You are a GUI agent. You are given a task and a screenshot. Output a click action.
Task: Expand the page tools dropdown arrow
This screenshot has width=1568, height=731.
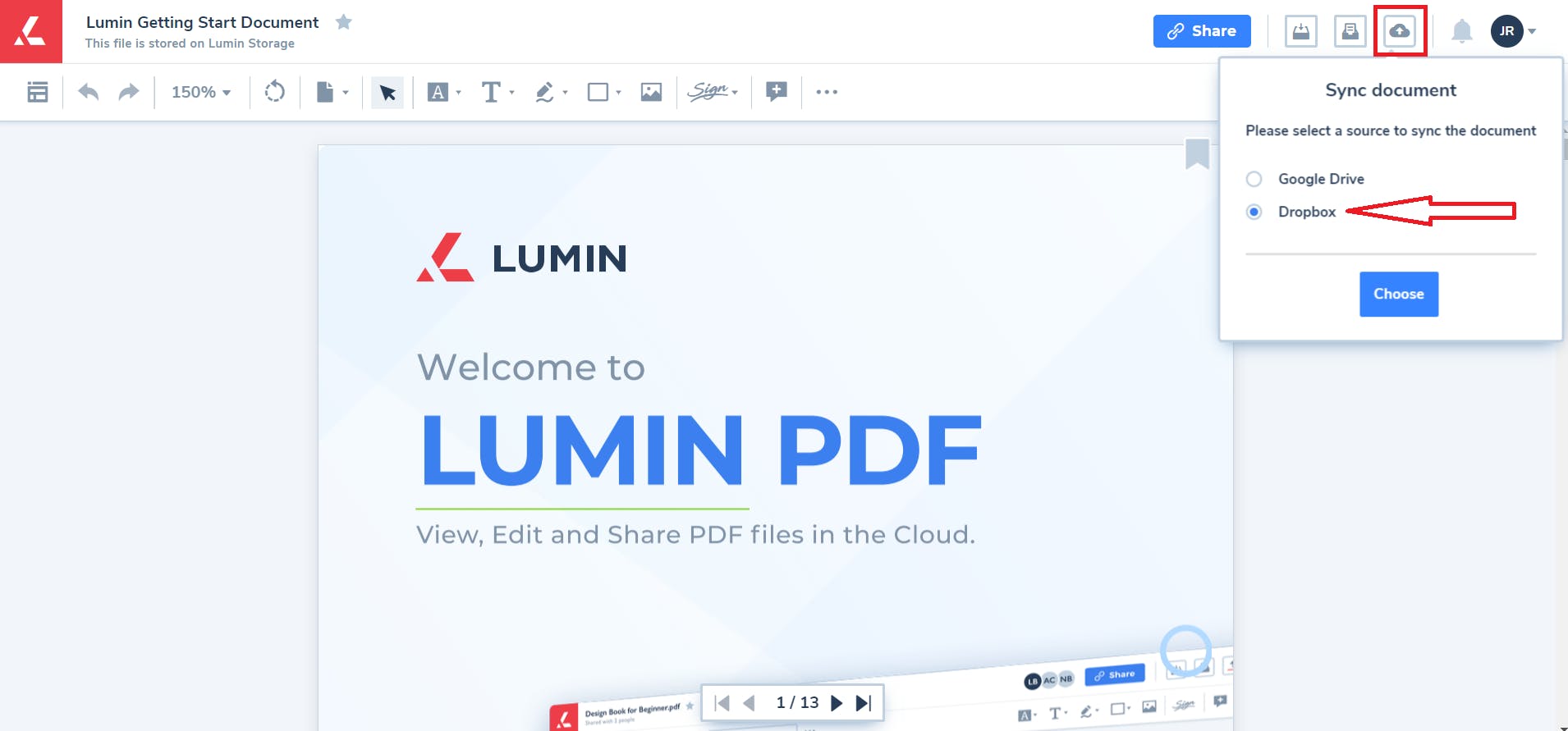click(x=346, y=93)
